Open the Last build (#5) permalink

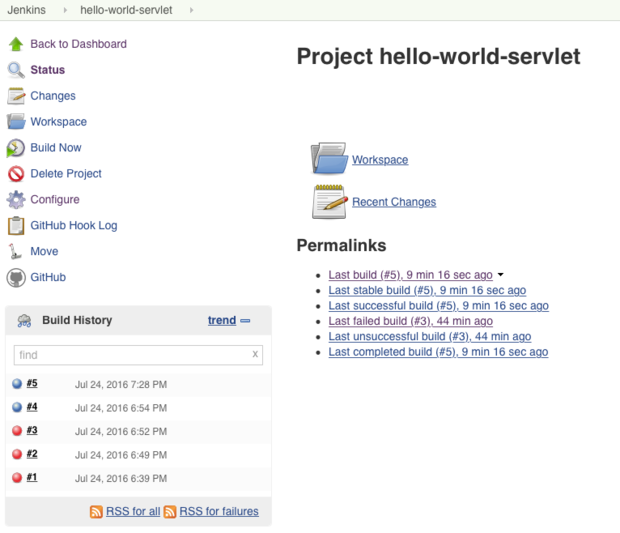pos(410,275)
